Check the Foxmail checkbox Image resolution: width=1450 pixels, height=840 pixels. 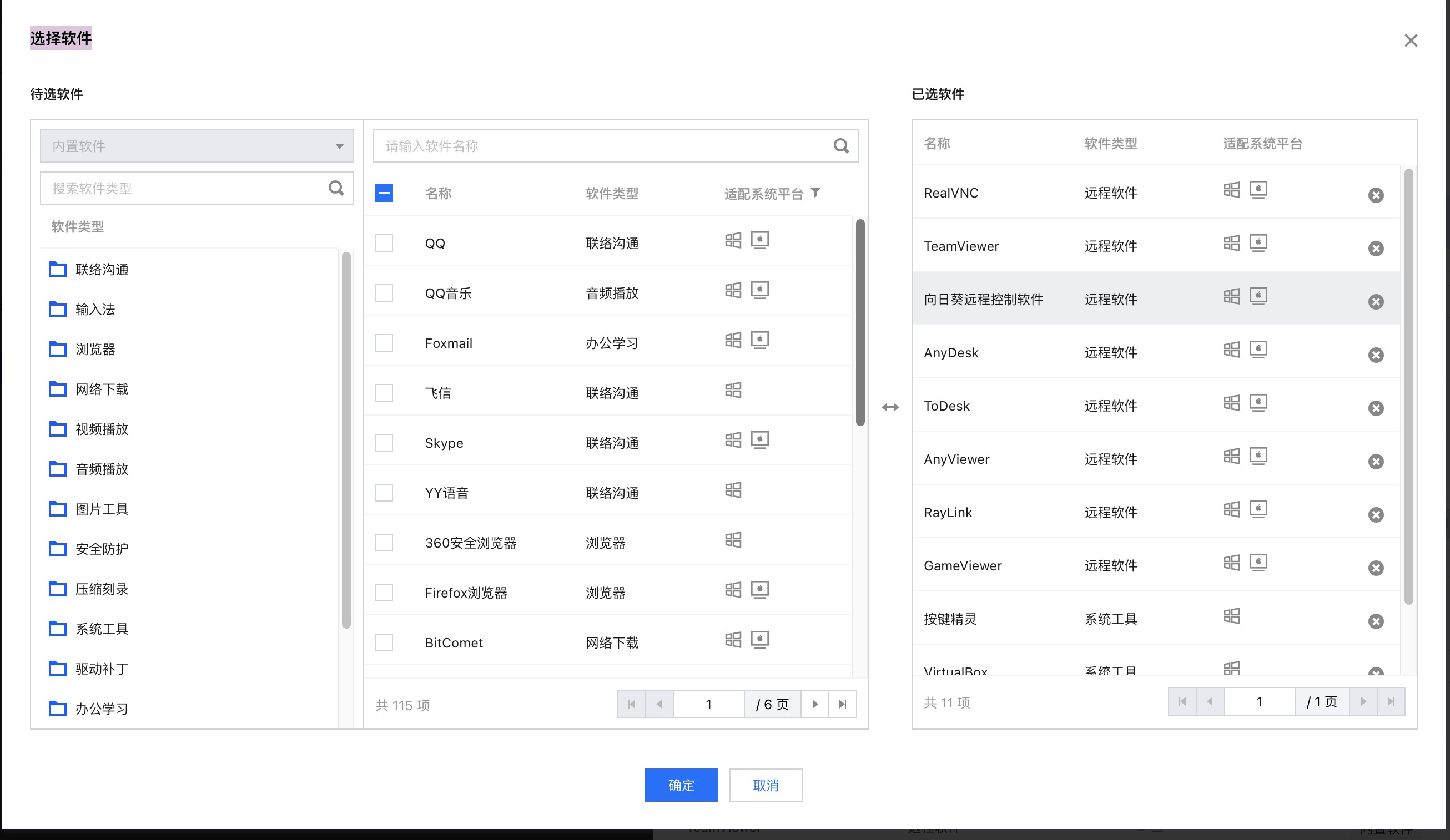384,343
